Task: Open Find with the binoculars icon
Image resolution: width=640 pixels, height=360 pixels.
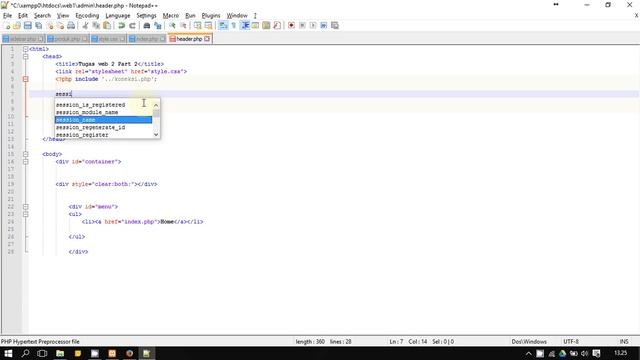Action: click(x=147, y=26)
